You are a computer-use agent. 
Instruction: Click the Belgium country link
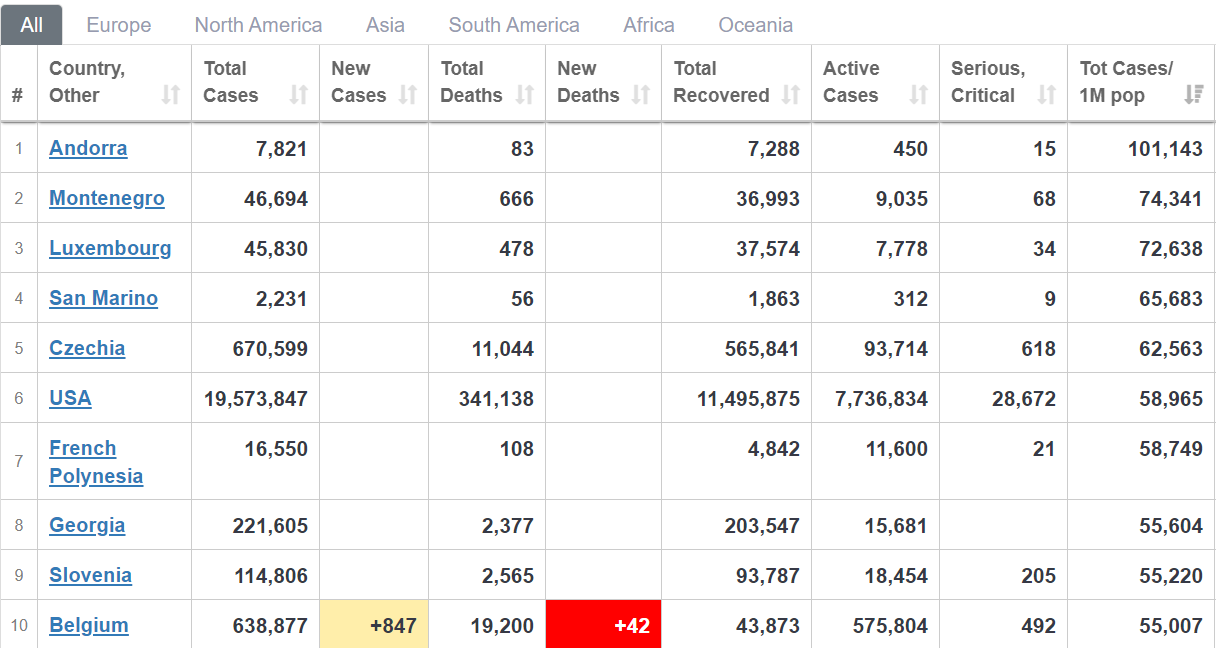pos(89,625)
